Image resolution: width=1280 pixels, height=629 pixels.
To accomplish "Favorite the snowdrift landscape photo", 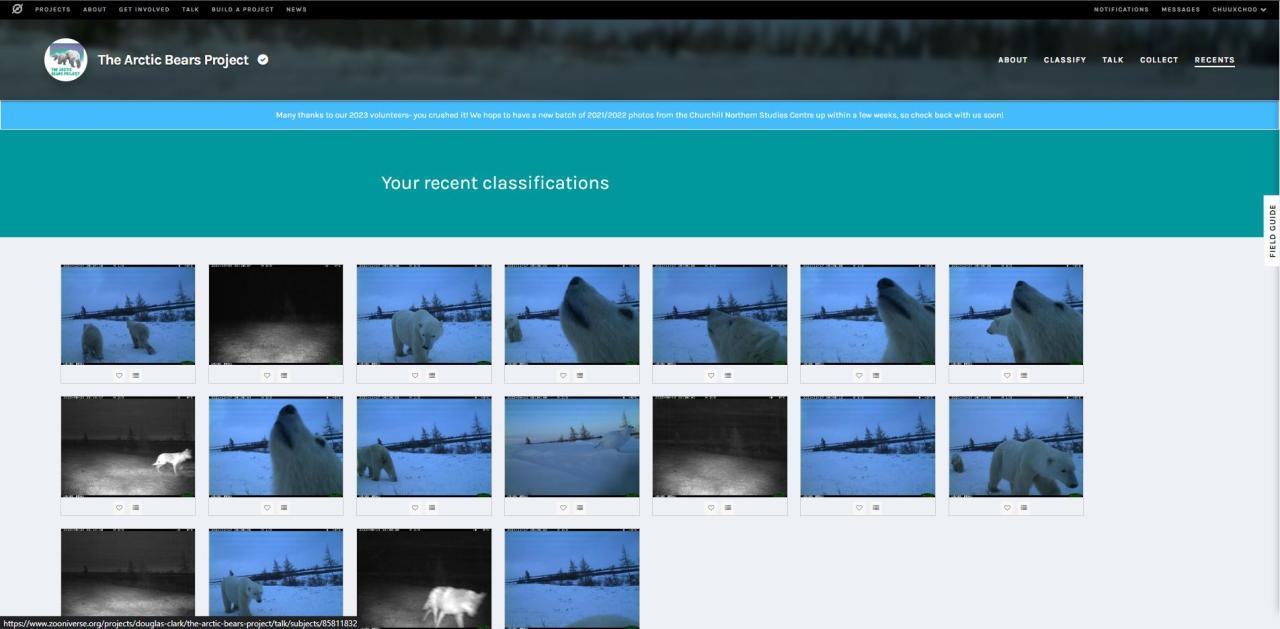I will coord(563,508).
